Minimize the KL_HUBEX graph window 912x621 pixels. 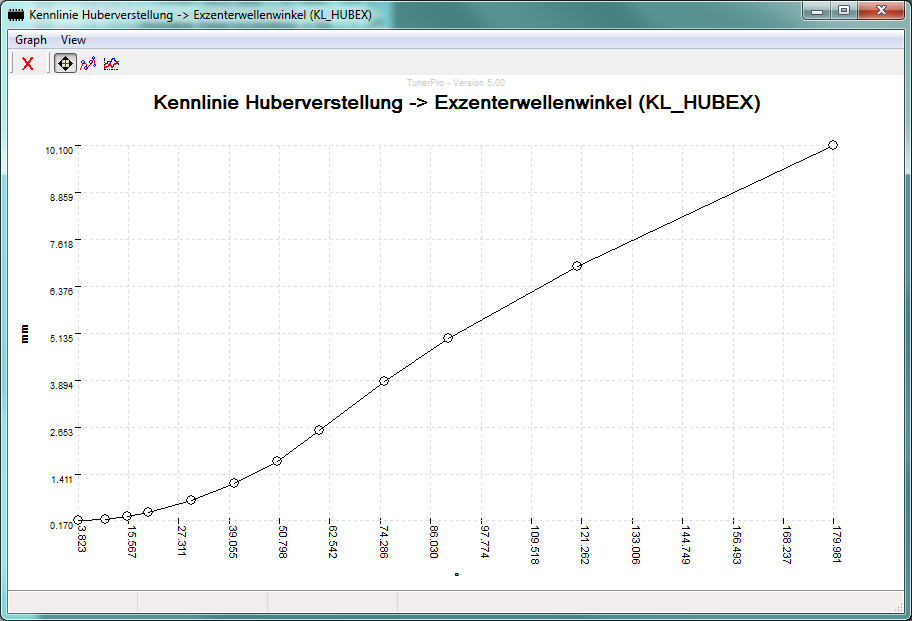click(x=818, y=11)
